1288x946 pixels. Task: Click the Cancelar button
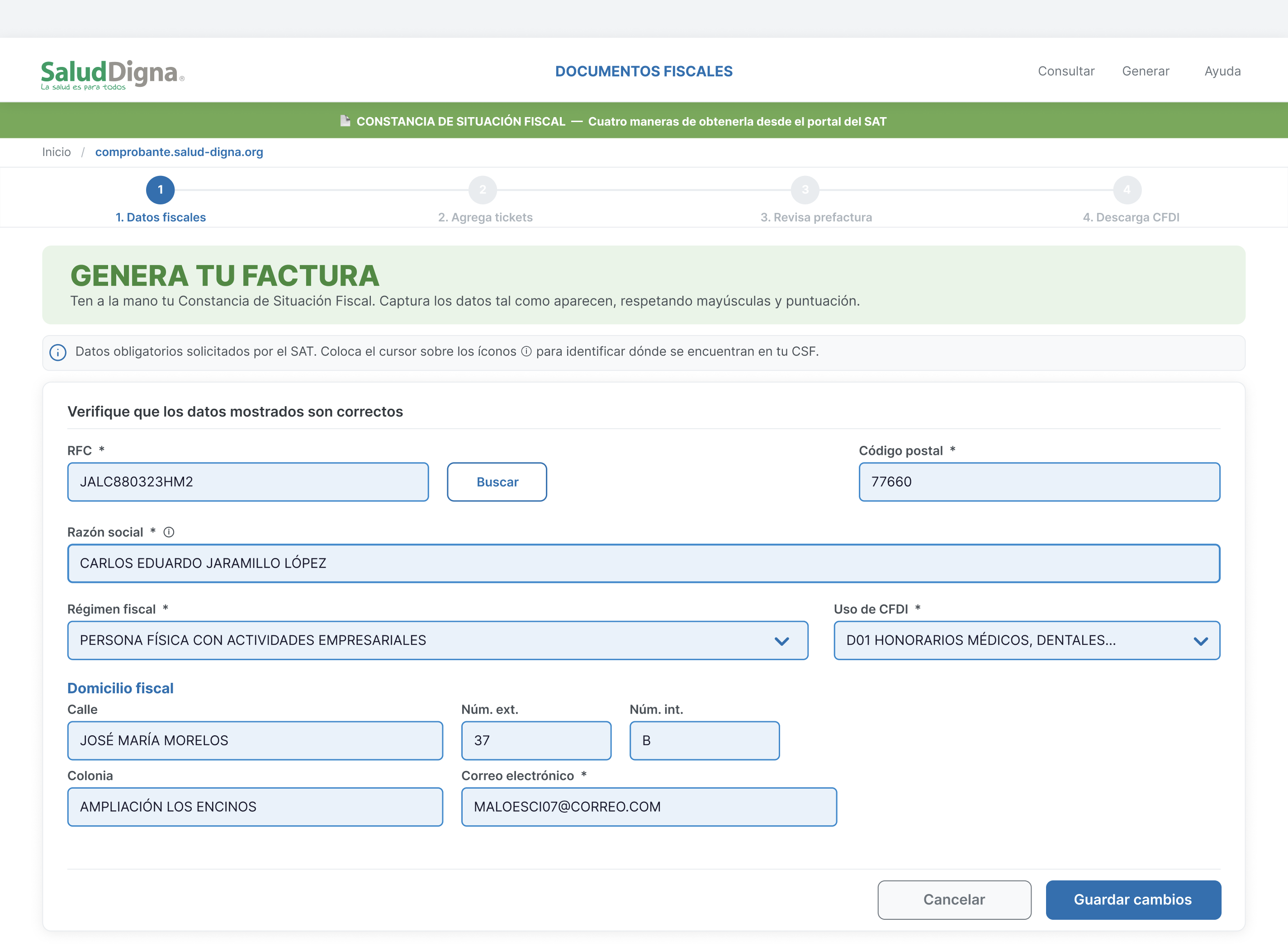(x=954, y=899)
